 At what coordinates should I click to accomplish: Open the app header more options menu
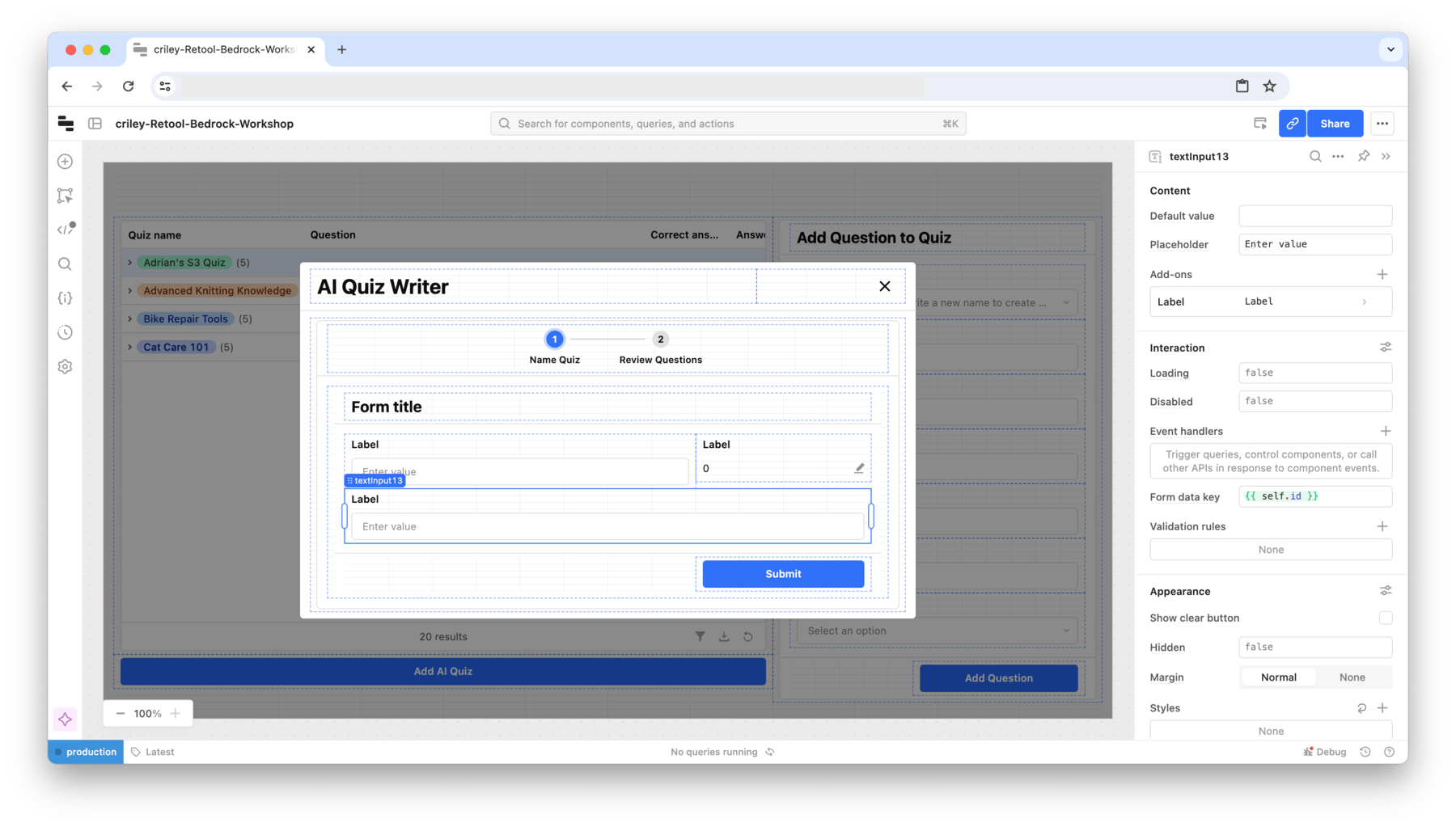pyautogui.click(x=1382, y=124)
